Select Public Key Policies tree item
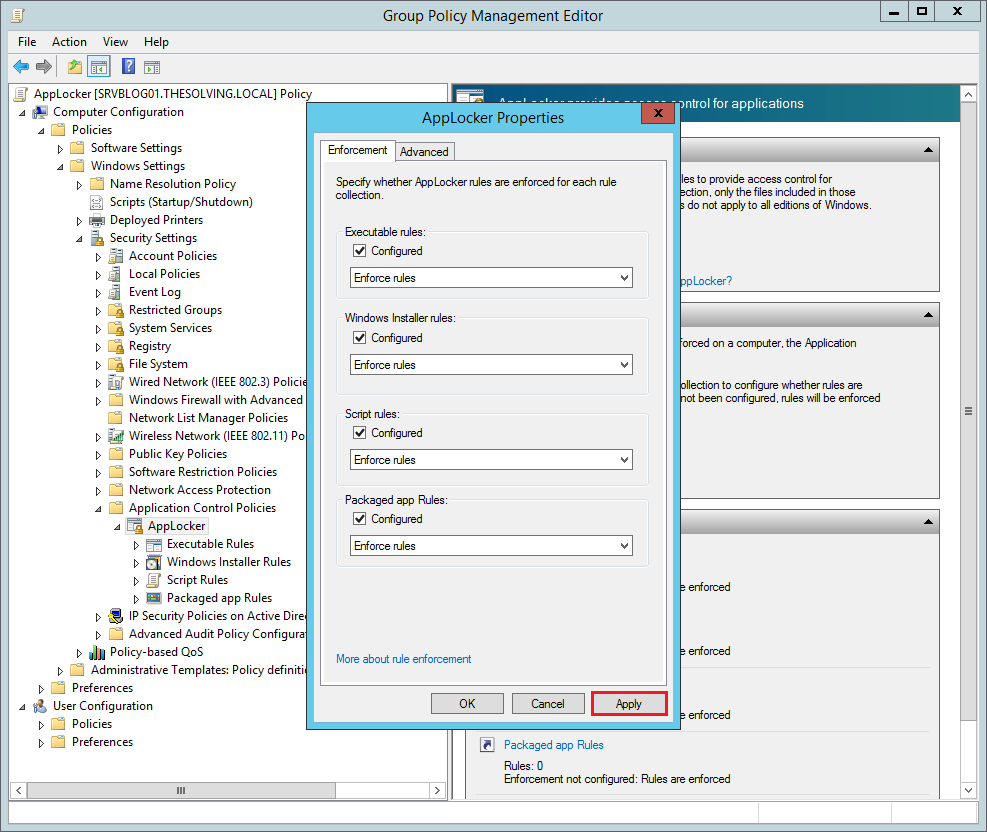The image size is (987, 832). pos(178,454)
